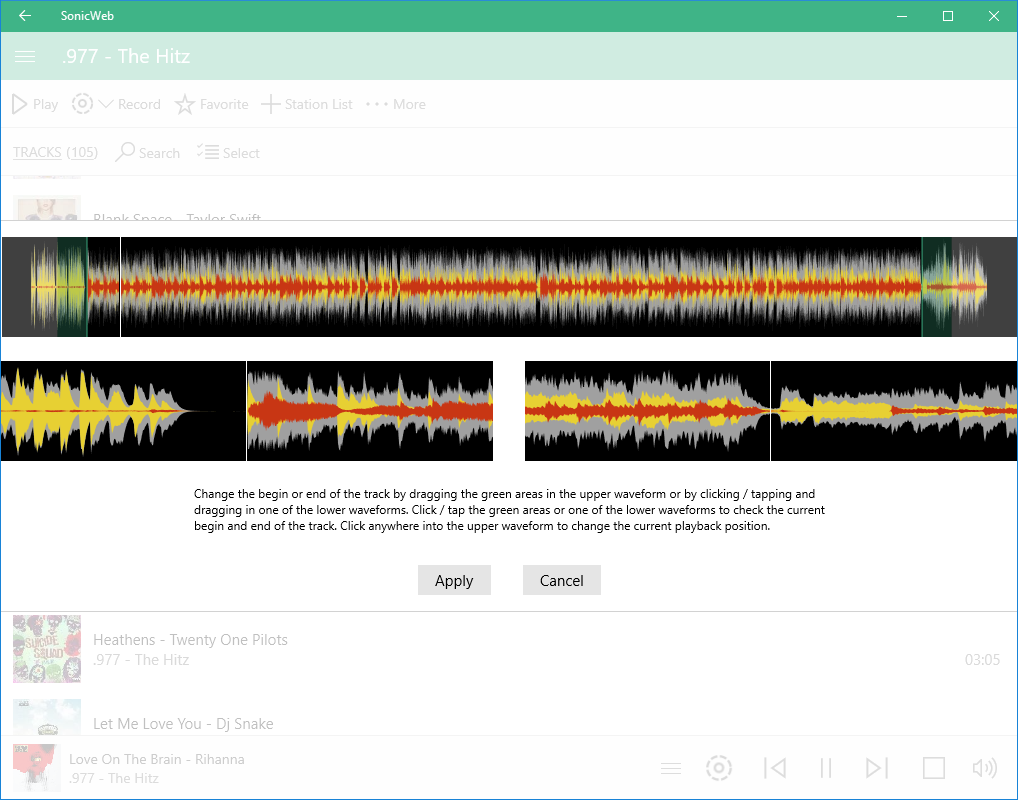This screenshot has width=1018, height=800.
Task: Apply the track trim changes
Action: (x=454, y=580)
